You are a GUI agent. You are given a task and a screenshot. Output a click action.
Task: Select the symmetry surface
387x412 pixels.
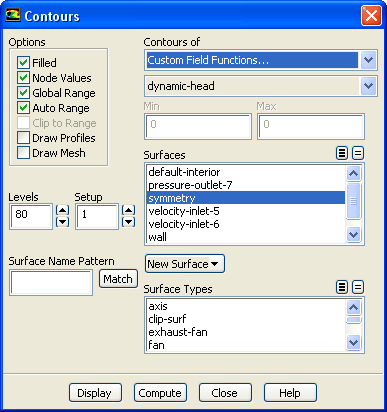click(x=246, y=198)
